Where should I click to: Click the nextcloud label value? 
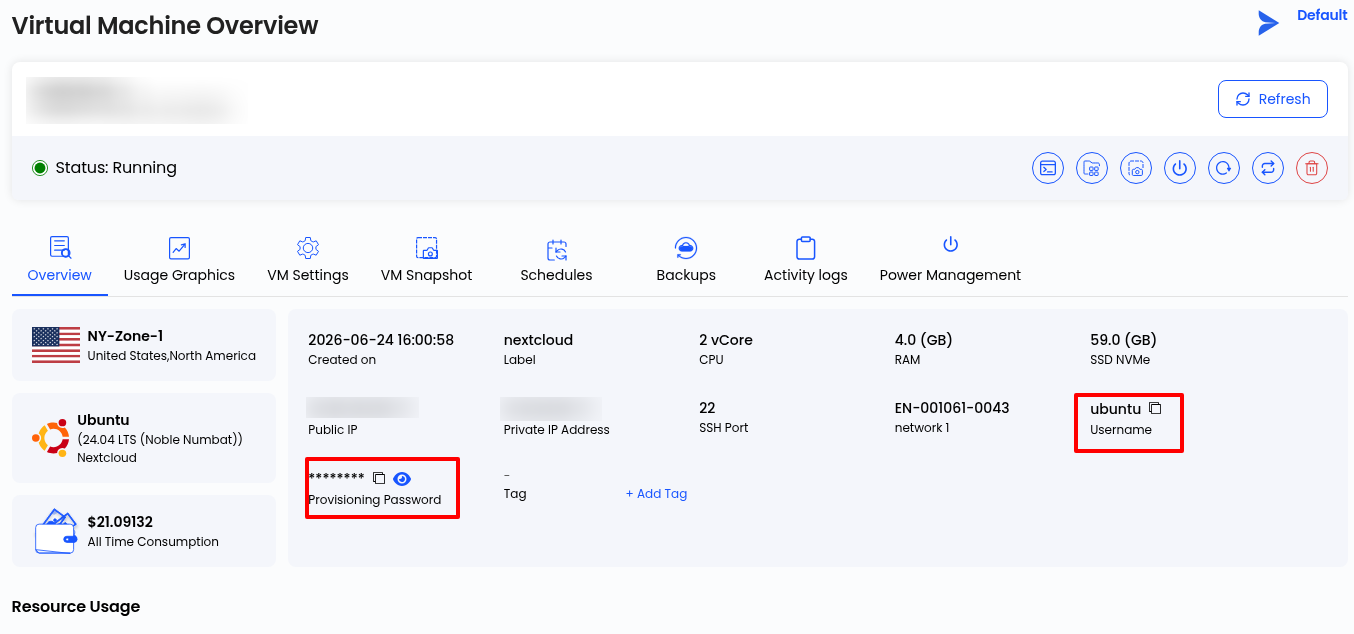[538, 340]
